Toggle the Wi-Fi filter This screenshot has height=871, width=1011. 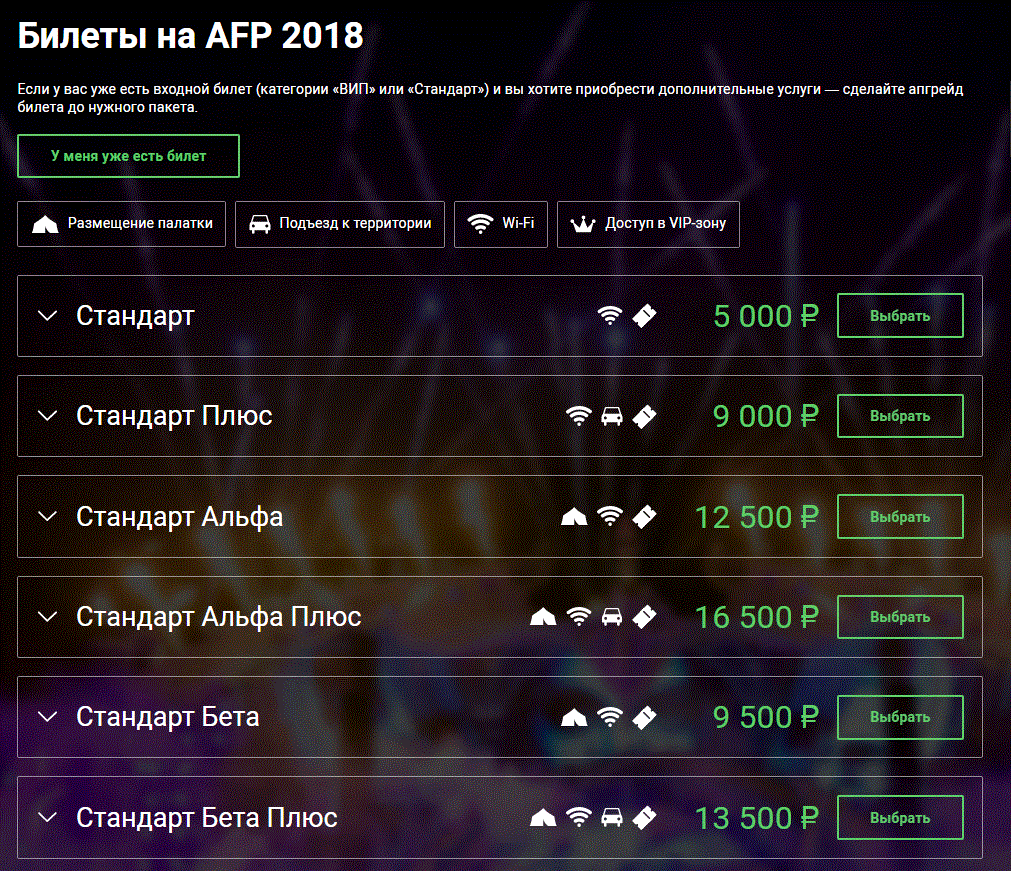pos(501,224)
